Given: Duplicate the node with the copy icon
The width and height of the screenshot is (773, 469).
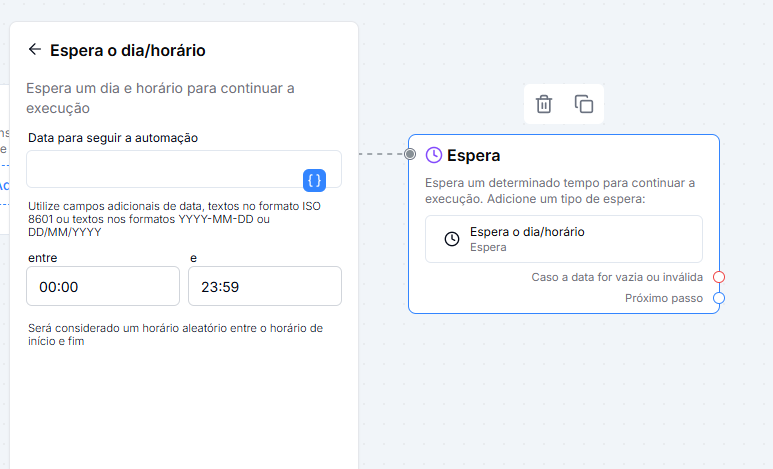Looking at the screenshot, I should (584, 104).
